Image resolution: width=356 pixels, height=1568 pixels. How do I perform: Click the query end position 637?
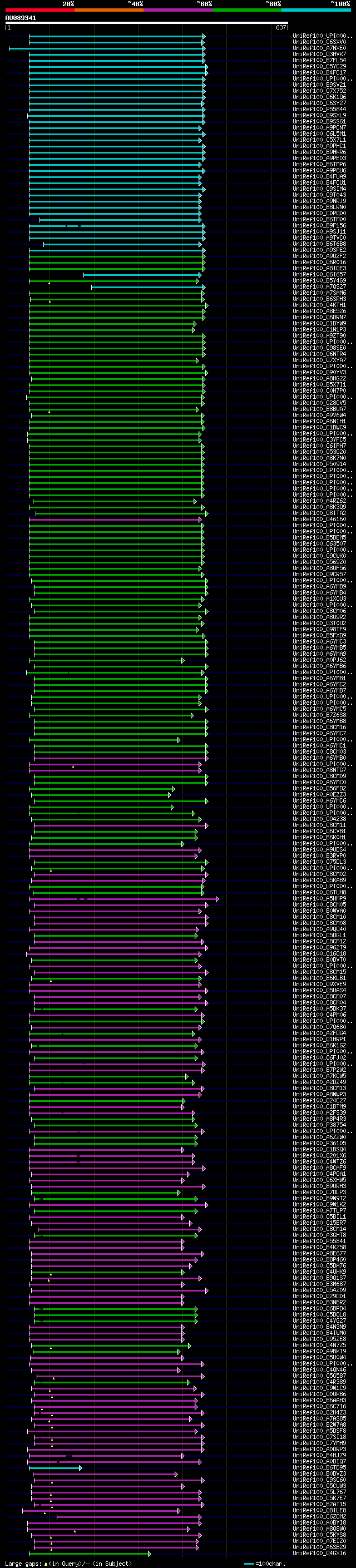pos(280,27)
